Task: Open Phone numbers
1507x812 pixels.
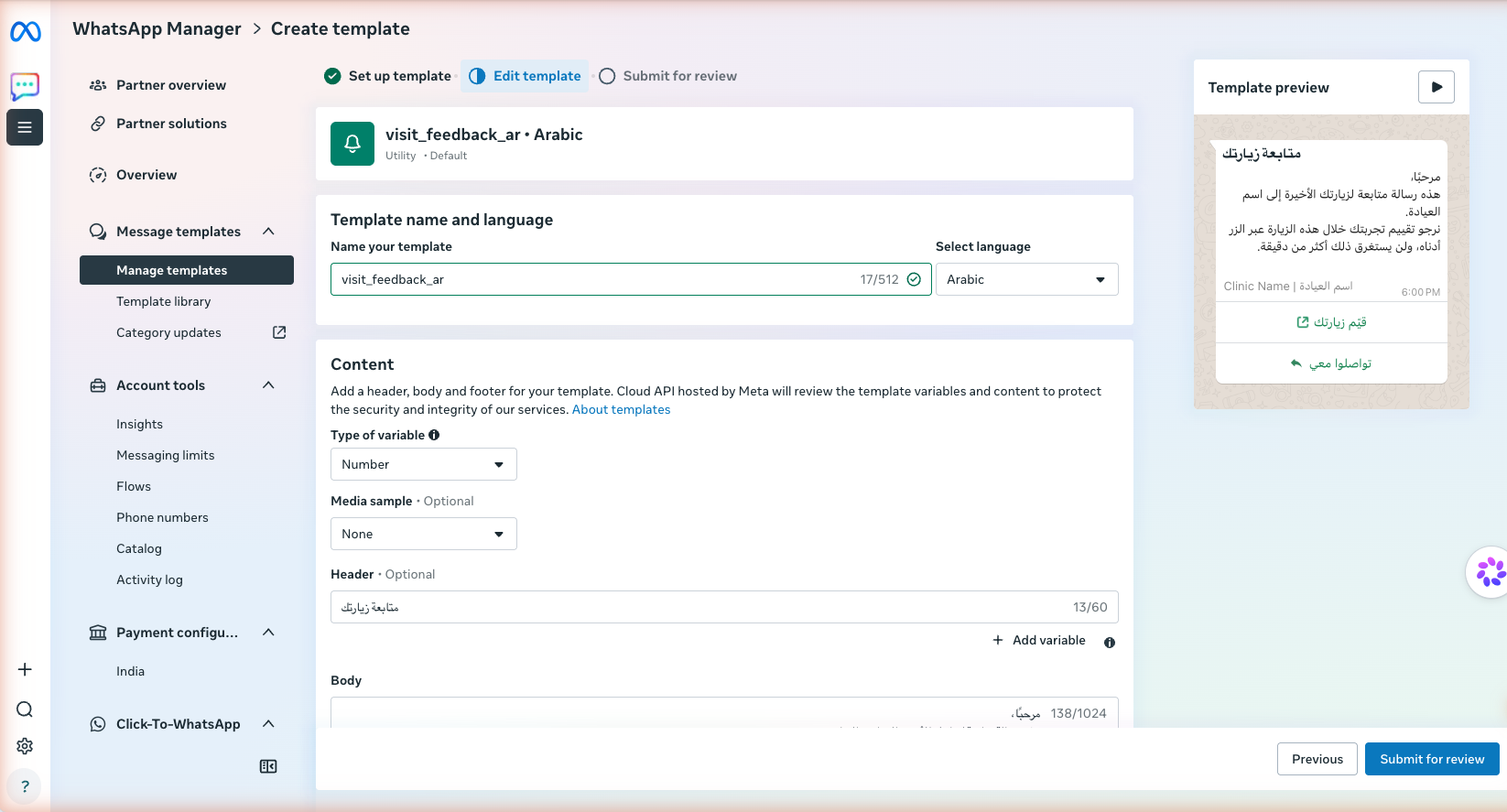Action: [162, 517]
